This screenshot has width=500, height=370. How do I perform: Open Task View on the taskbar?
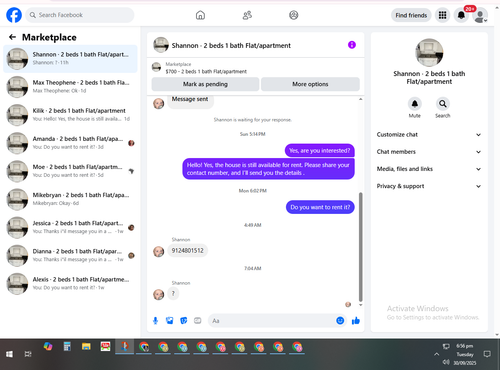tap(28, 354)
